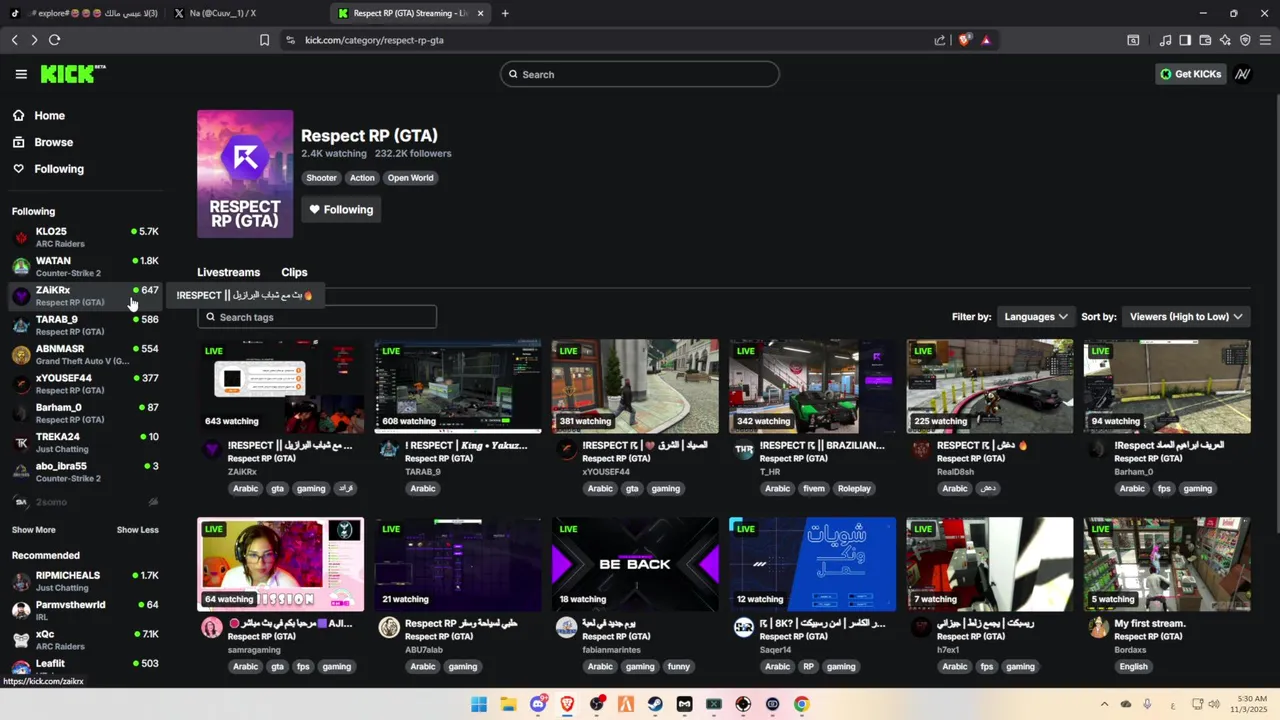Expand list with Show More
This screenshot has height=720, width=1280.
click(34, 530)
